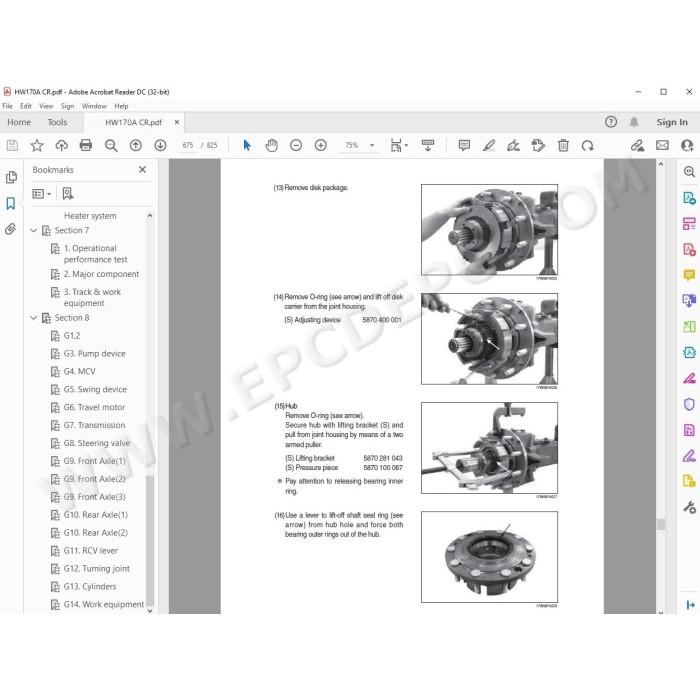
Task: Open bookmark G3. Pump device
Action: [x=95, y=354]
